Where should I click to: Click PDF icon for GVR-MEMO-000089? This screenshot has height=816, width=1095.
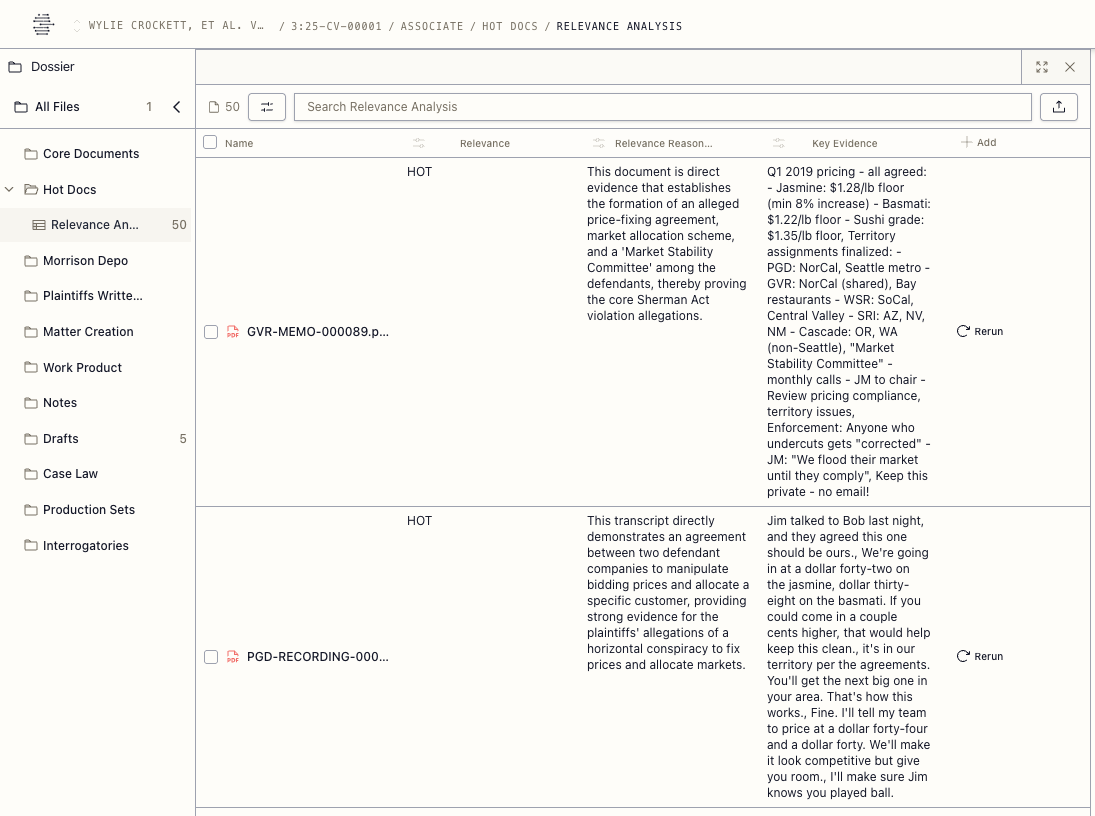click(233, 332)
